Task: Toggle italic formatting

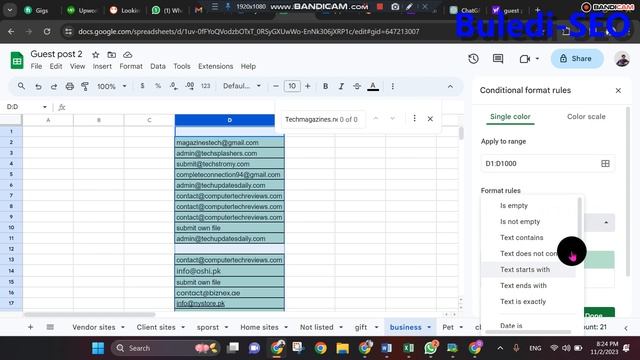Action: pos(341,86)
